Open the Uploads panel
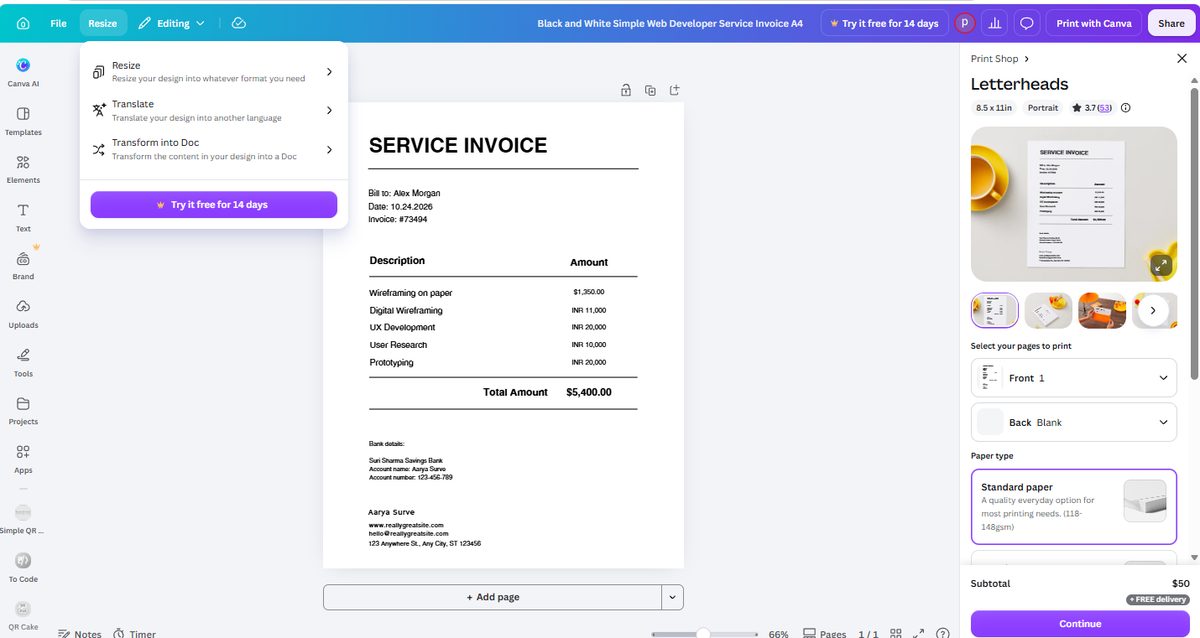The width and height of the screenshot is (1200, 638). (23, 314)
